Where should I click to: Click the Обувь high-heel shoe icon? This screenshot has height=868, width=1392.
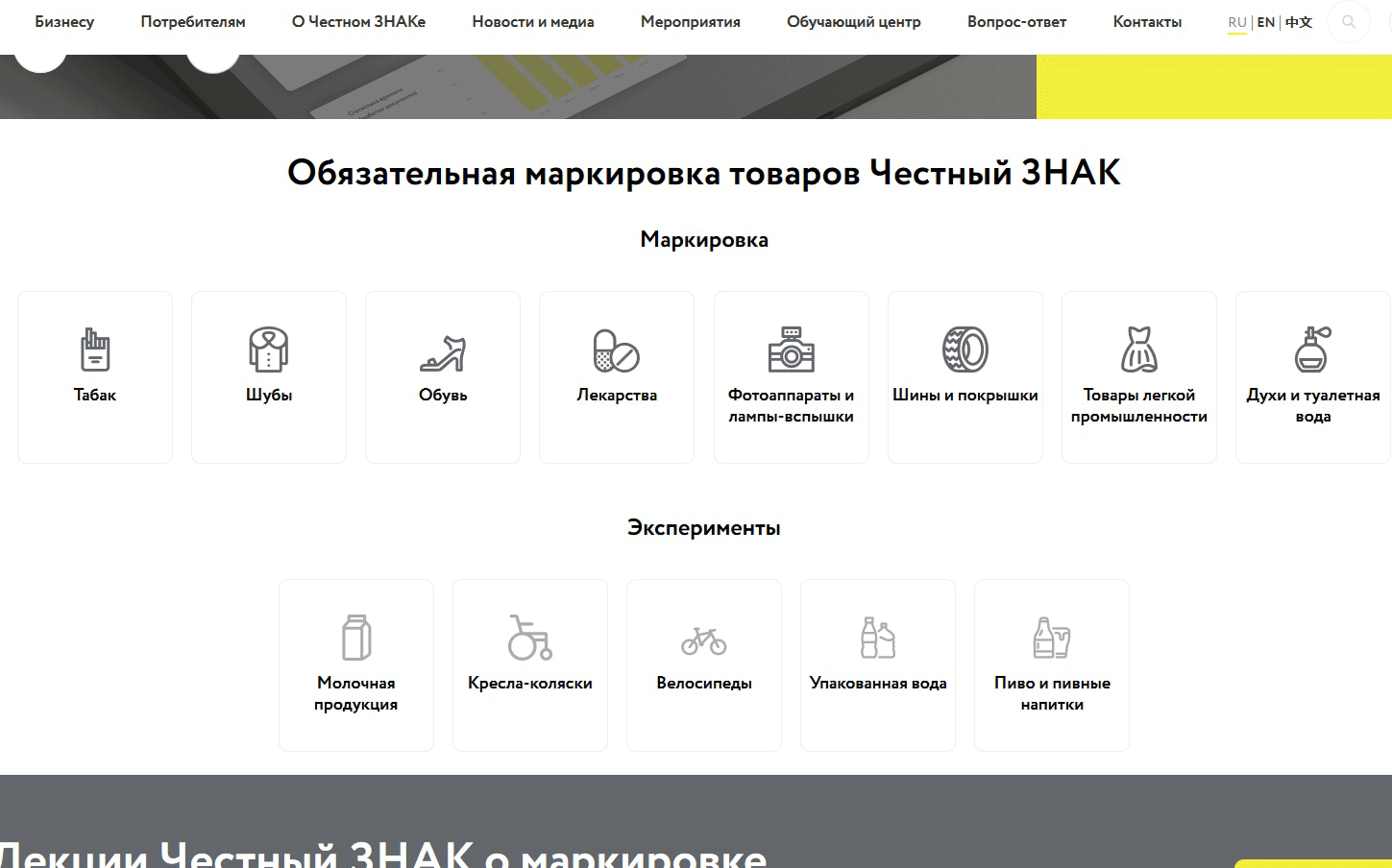click(x=443, y=353)
